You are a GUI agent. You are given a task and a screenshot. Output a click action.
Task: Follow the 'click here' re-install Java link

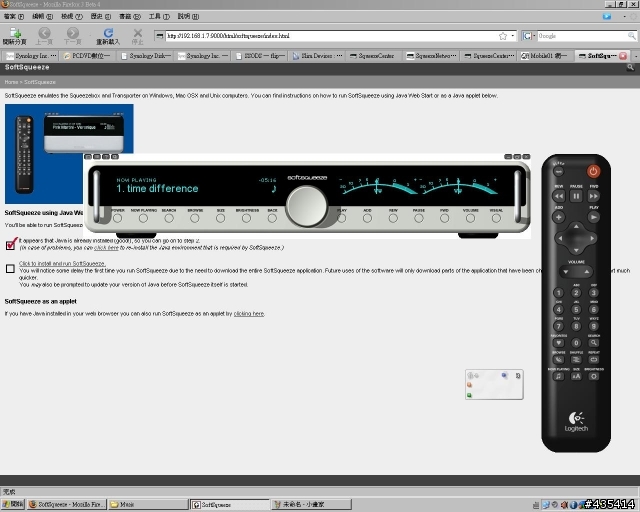pos(106,248)
